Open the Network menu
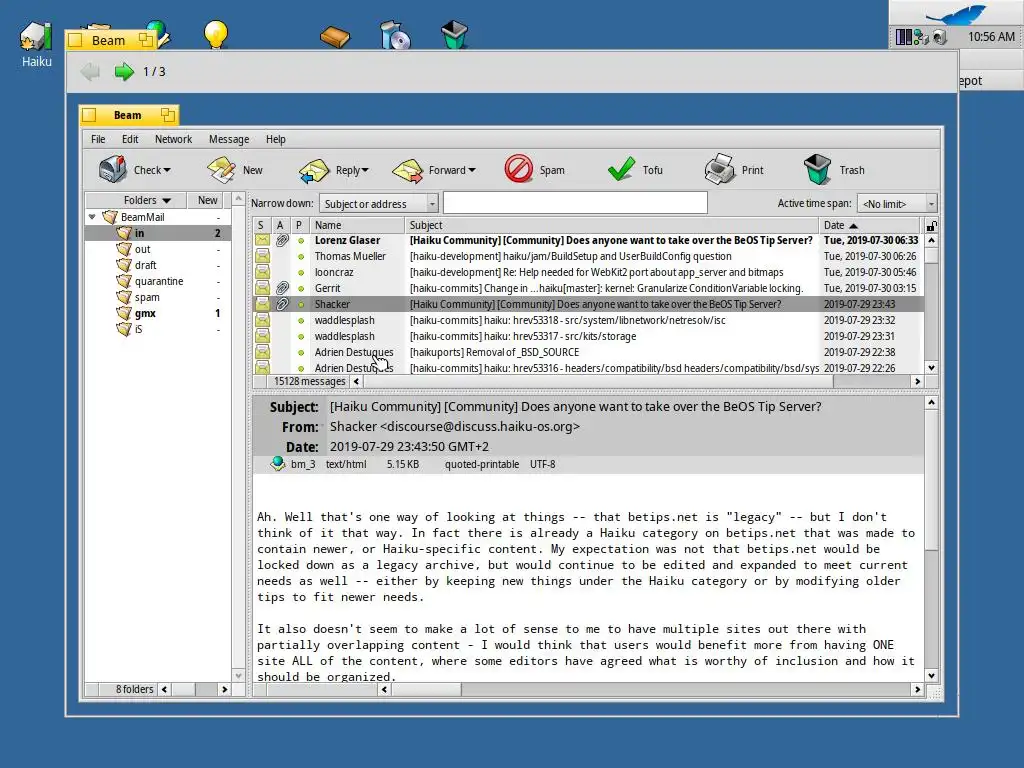 (173, 139)
